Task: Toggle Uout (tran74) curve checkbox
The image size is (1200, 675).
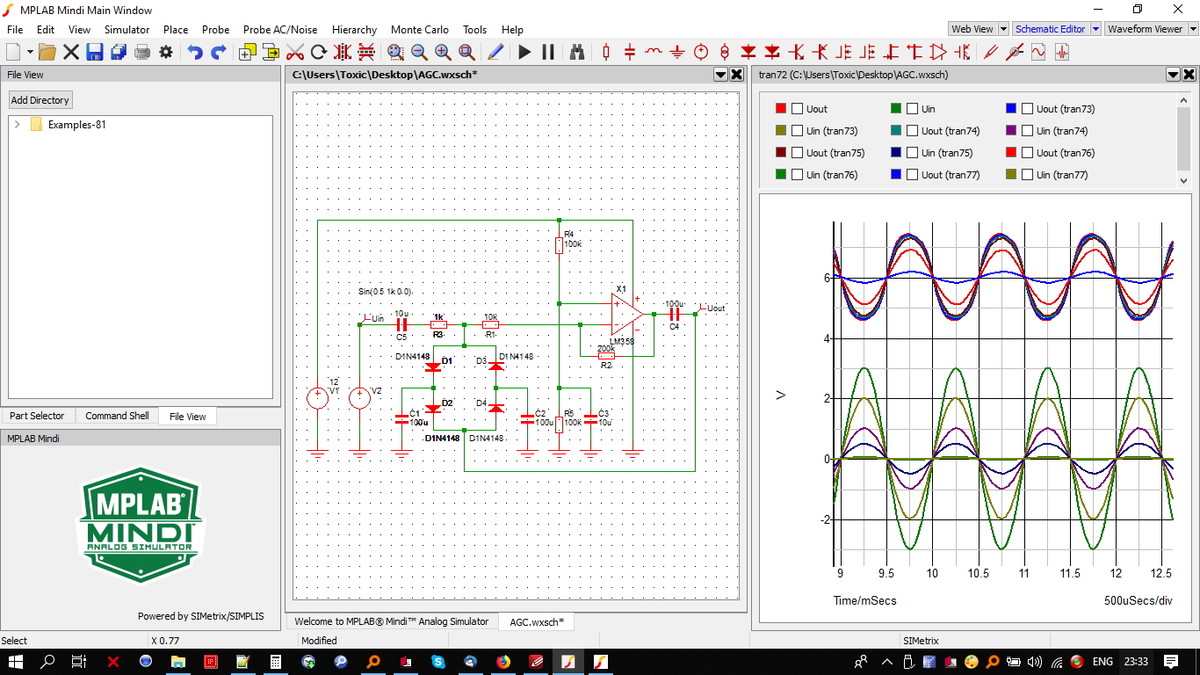Action: (912, 131)
